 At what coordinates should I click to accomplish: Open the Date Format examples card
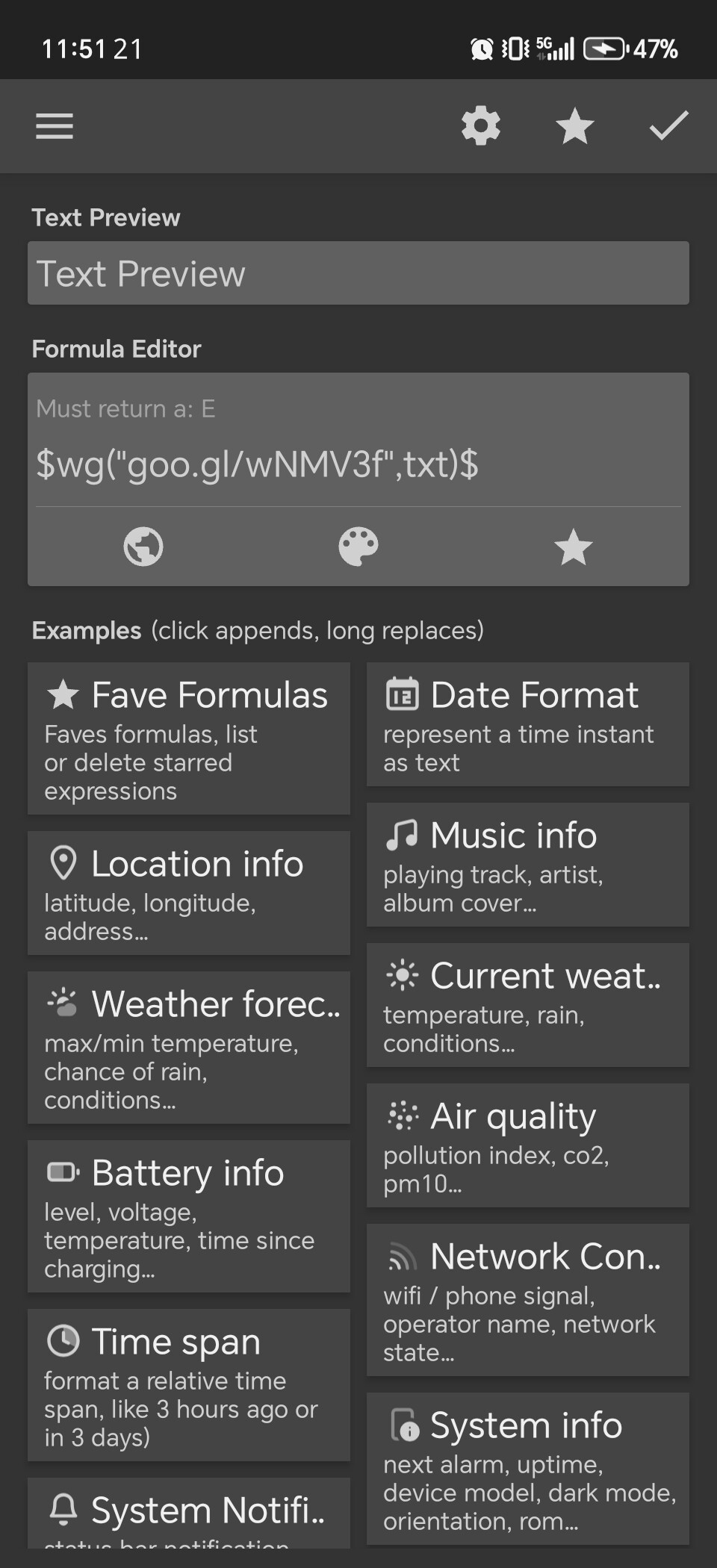[x=527, y=724]
